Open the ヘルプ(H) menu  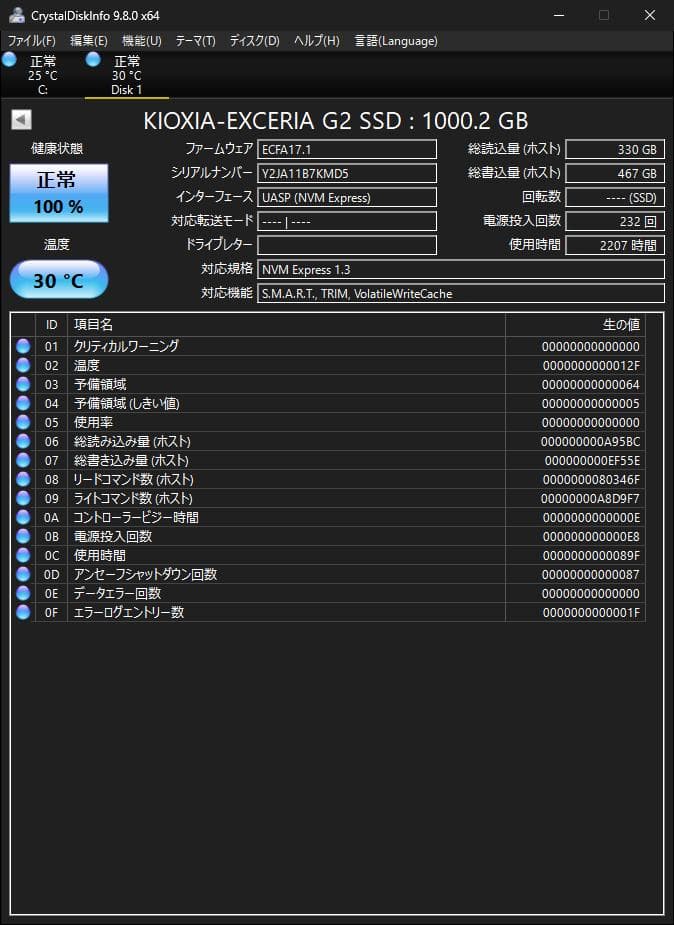[x=317, y=41]
